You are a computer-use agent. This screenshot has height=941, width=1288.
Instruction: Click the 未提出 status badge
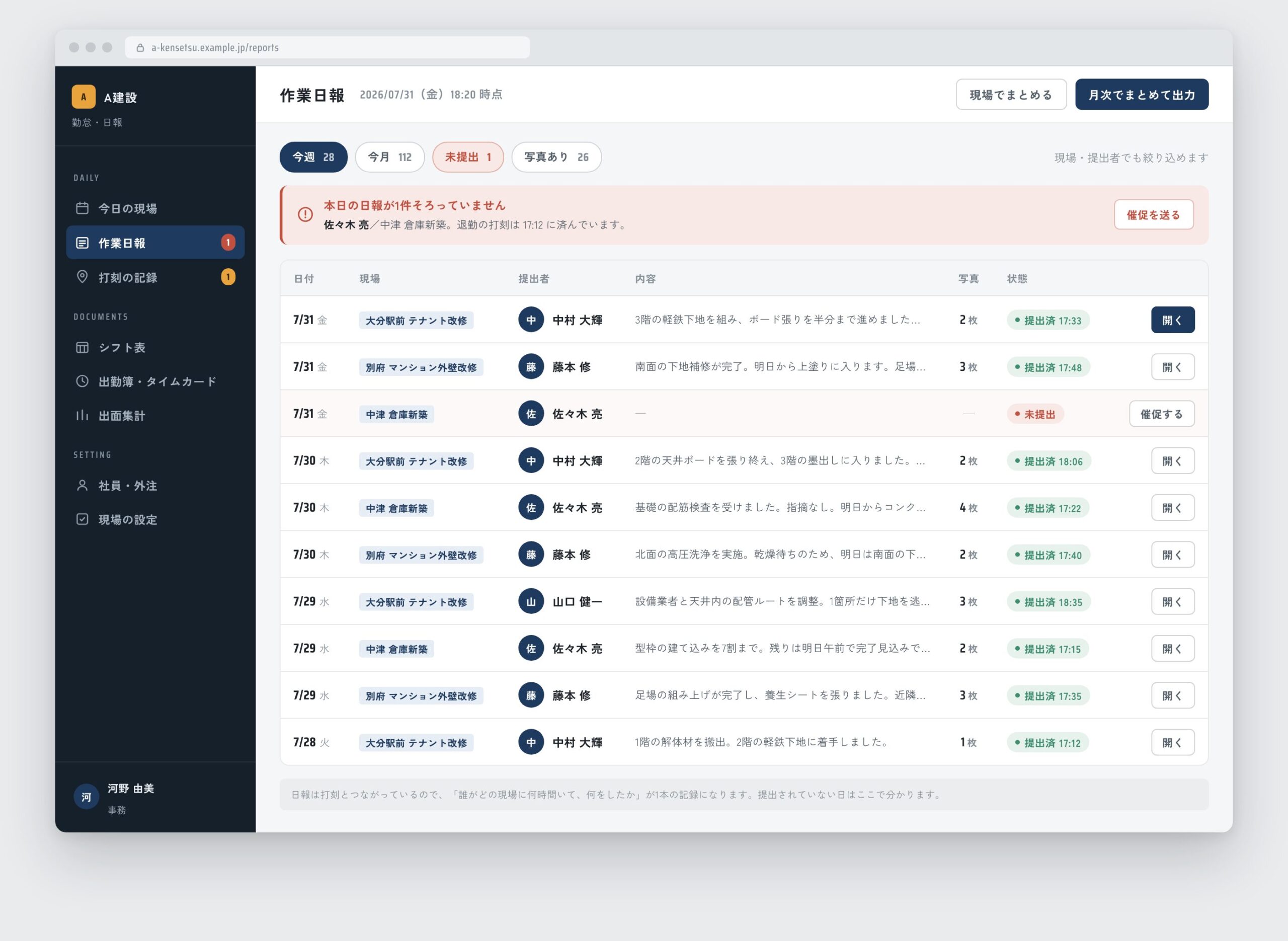pyautogui.click(x=1035, y=414)
